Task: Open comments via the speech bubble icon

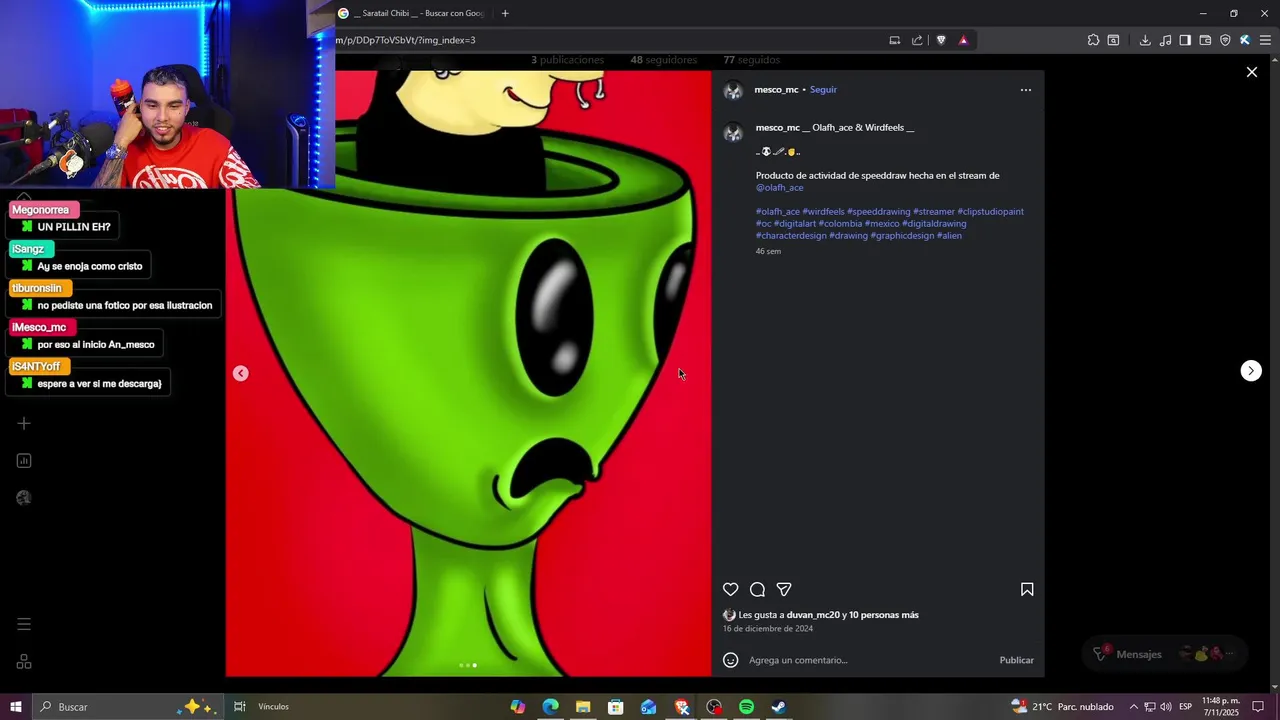Action: pos(758,589)
